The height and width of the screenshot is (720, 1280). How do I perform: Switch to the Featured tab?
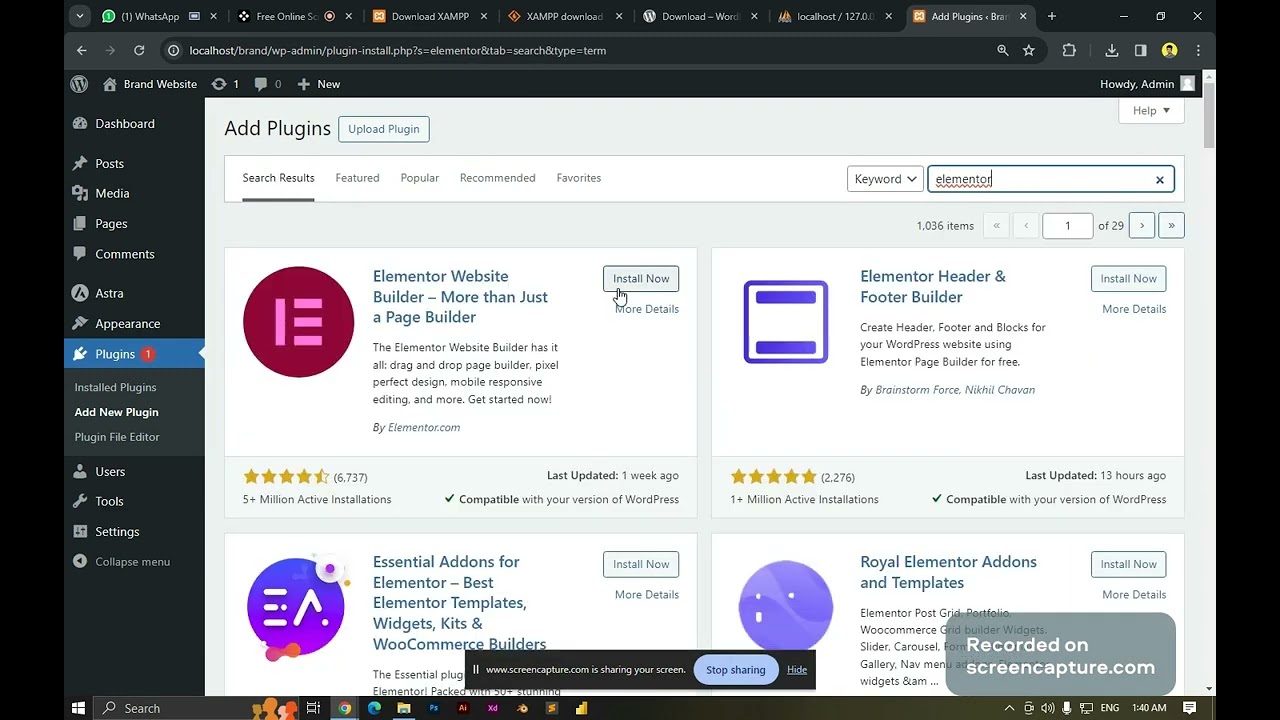(357, 178)
